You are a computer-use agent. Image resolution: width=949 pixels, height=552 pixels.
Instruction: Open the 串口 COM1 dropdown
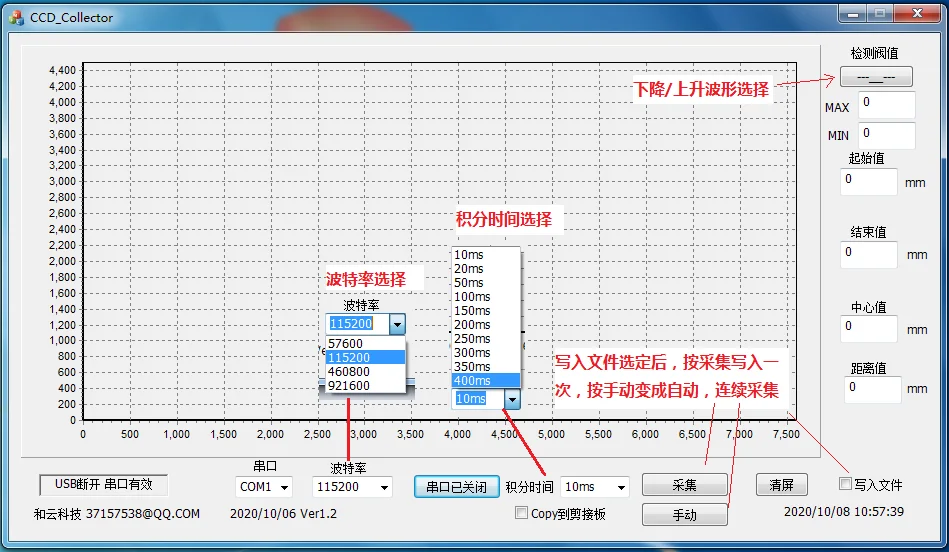(x=263, y=487)
